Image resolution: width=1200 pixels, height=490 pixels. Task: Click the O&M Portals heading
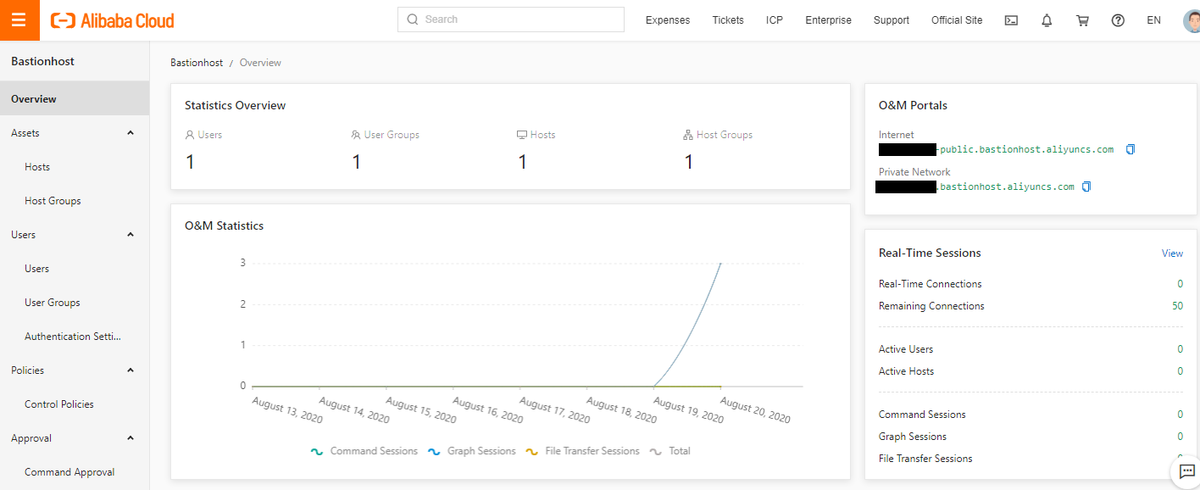pos(913,105)
